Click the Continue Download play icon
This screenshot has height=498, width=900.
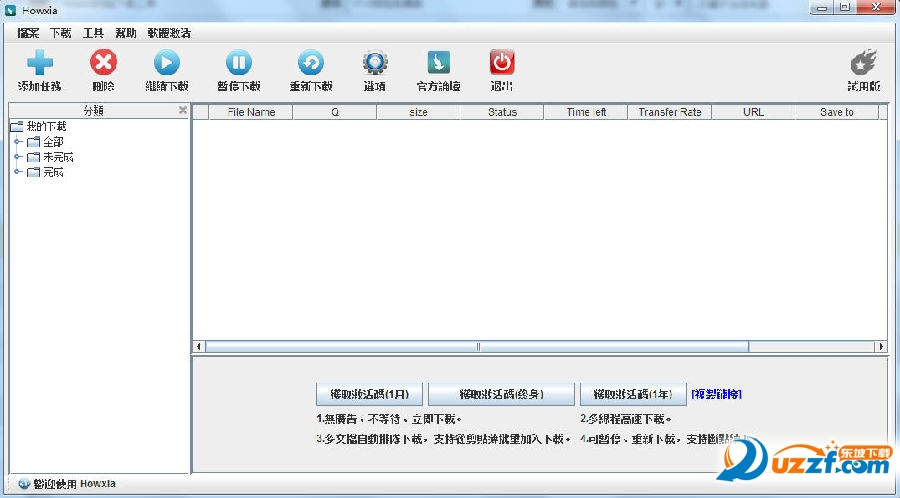coord(166,63)
